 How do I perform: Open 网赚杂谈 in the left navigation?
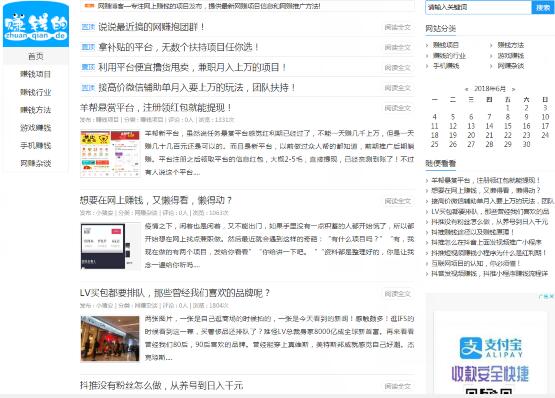click(36, 163)
